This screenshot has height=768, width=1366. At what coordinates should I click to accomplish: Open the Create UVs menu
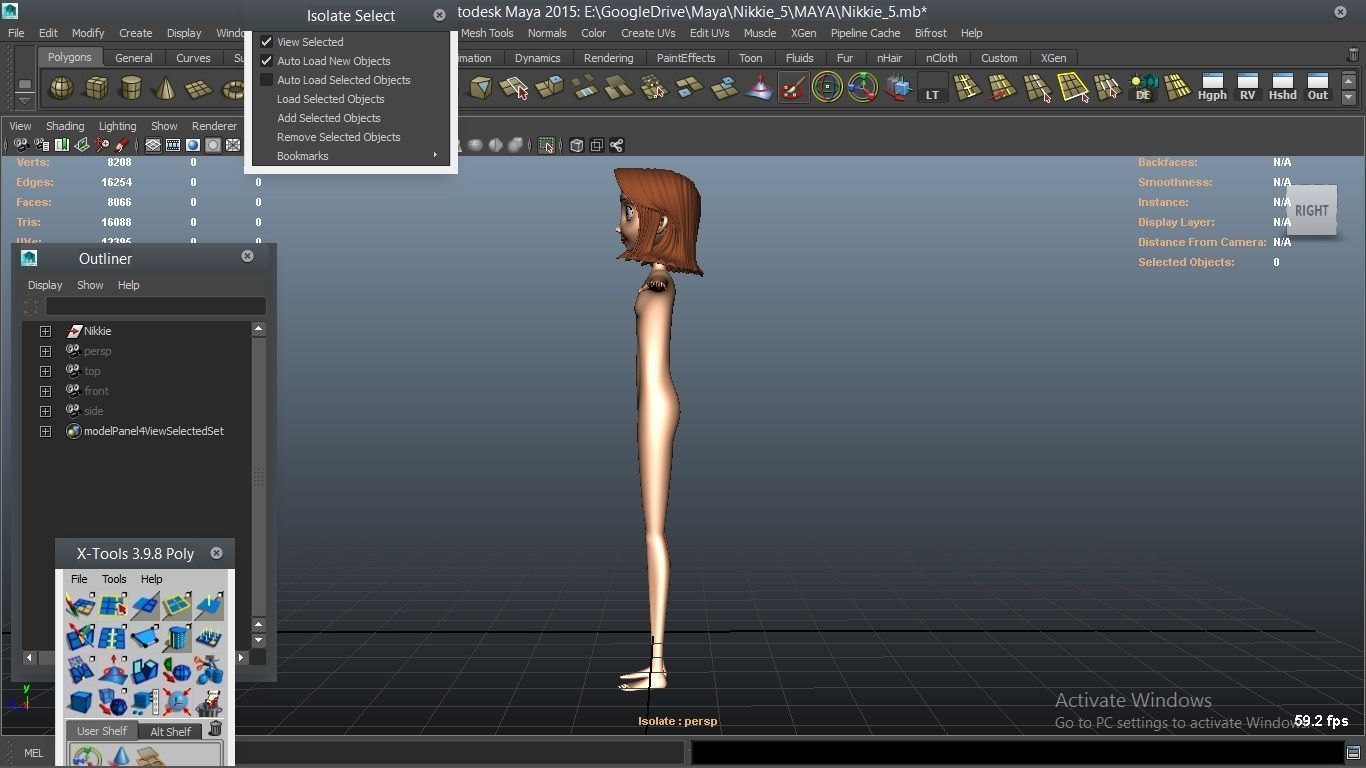coord(648,33)
